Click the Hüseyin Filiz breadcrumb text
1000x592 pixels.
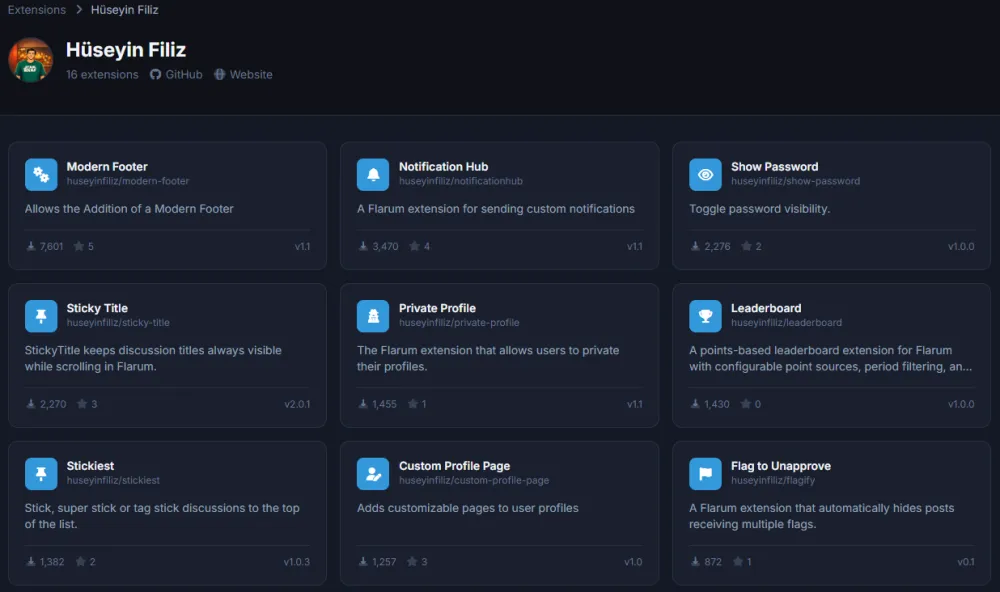click(124, 10)
